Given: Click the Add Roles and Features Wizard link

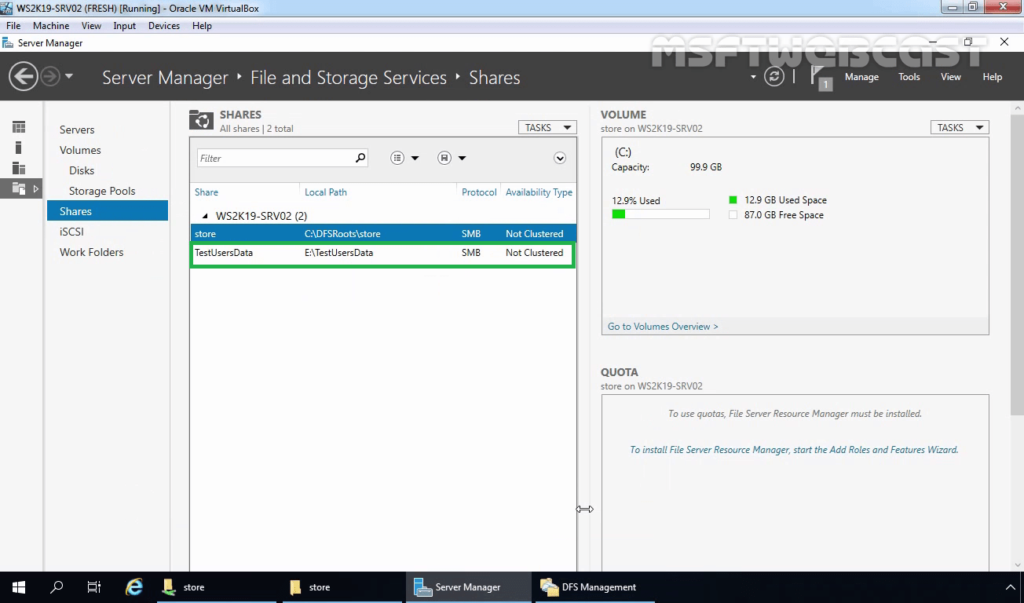Looking at the screenshot, I should point(793,449).
